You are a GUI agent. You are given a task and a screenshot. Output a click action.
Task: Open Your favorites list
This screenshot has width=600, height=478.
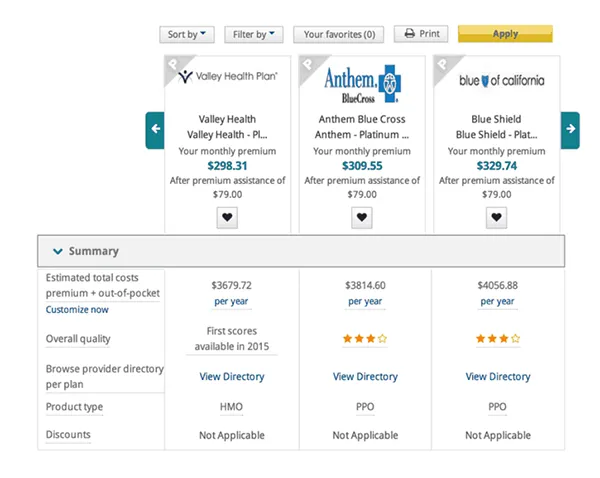click(x=339, y=34)
